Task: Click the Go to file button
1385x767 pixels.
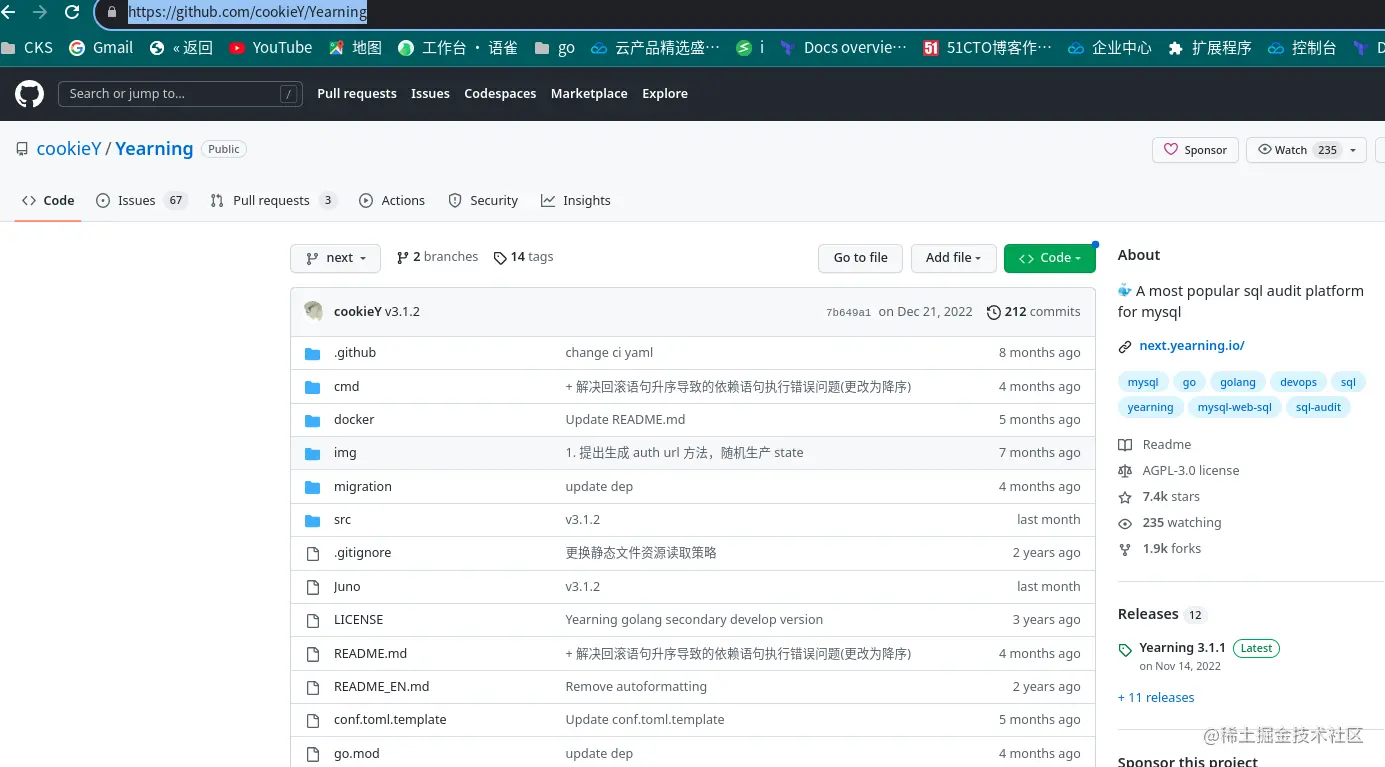Action: [860, 258]
